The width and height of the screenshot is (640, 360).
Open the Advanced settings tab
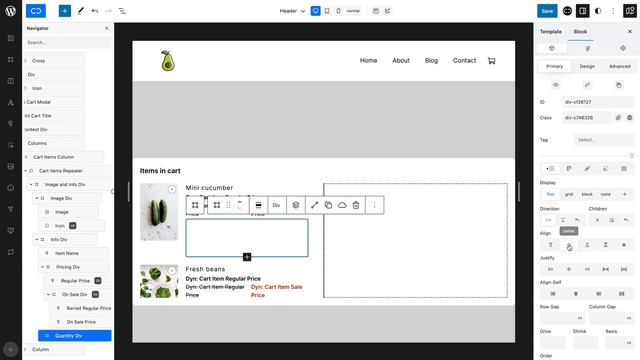pyautogui.click(x=620, y=66)
